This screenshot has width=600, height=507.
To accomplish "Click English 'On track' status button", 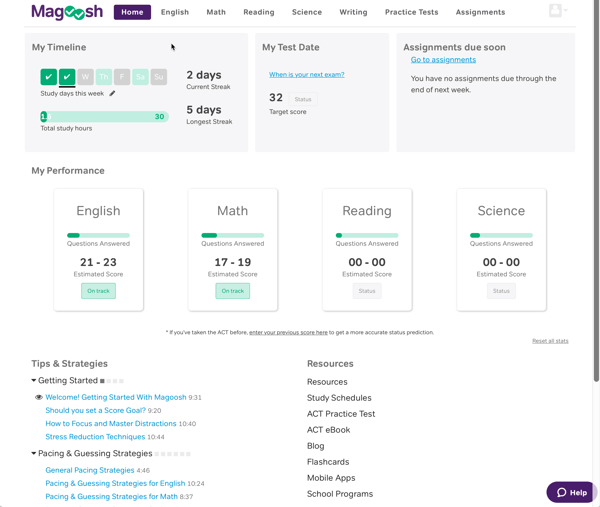I will coord(98,291).
